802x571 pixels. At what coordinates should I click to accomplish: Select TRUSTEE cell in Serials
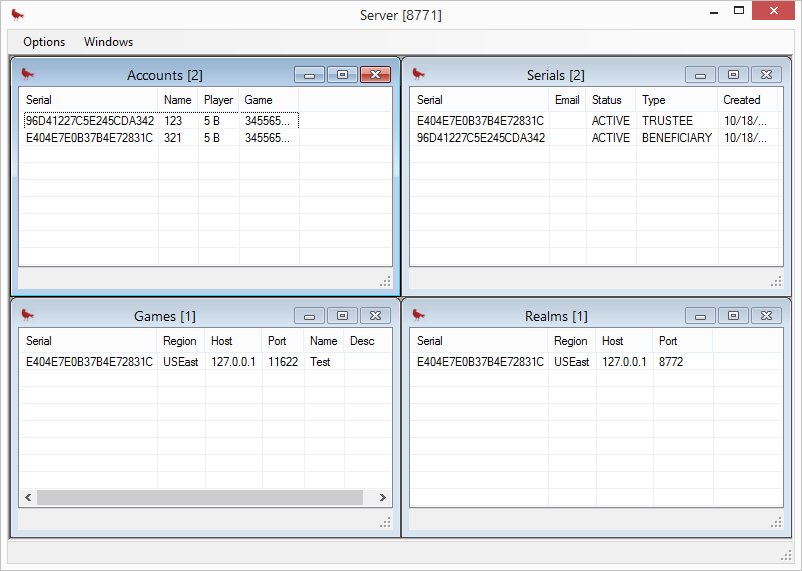pos(667,121)
